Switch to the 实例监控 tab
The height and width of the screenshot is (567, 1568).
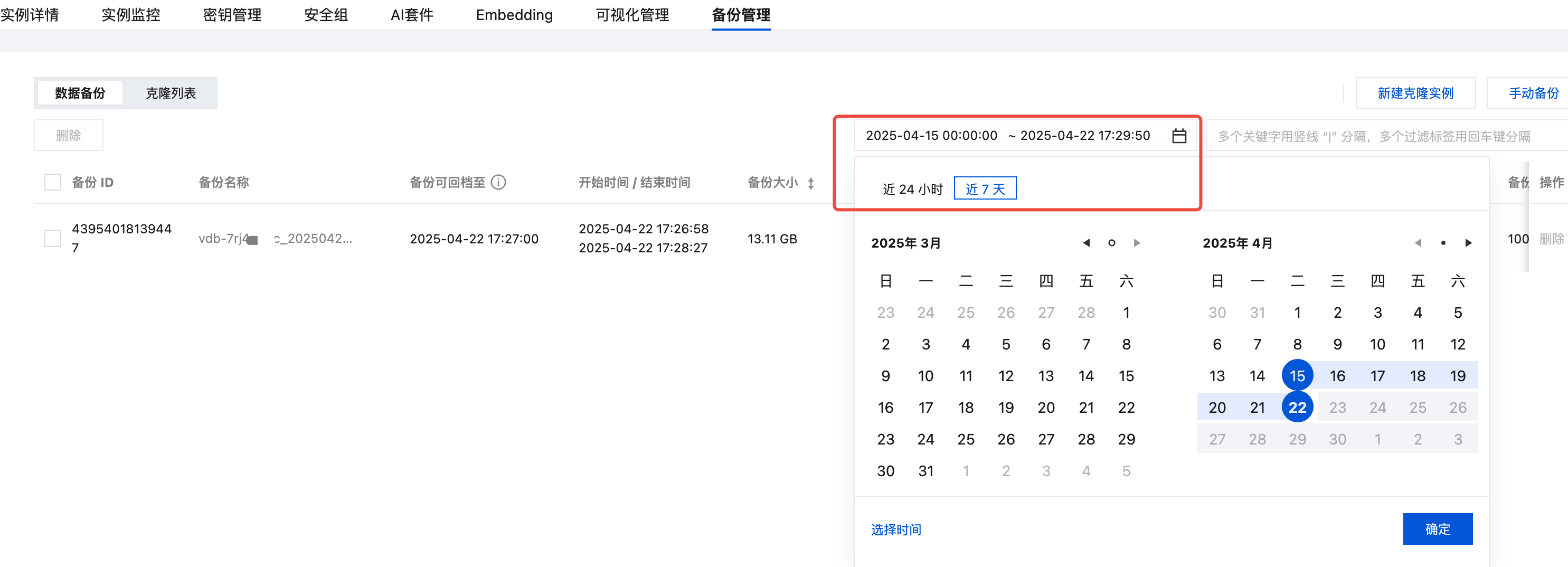tap(130, 15)
